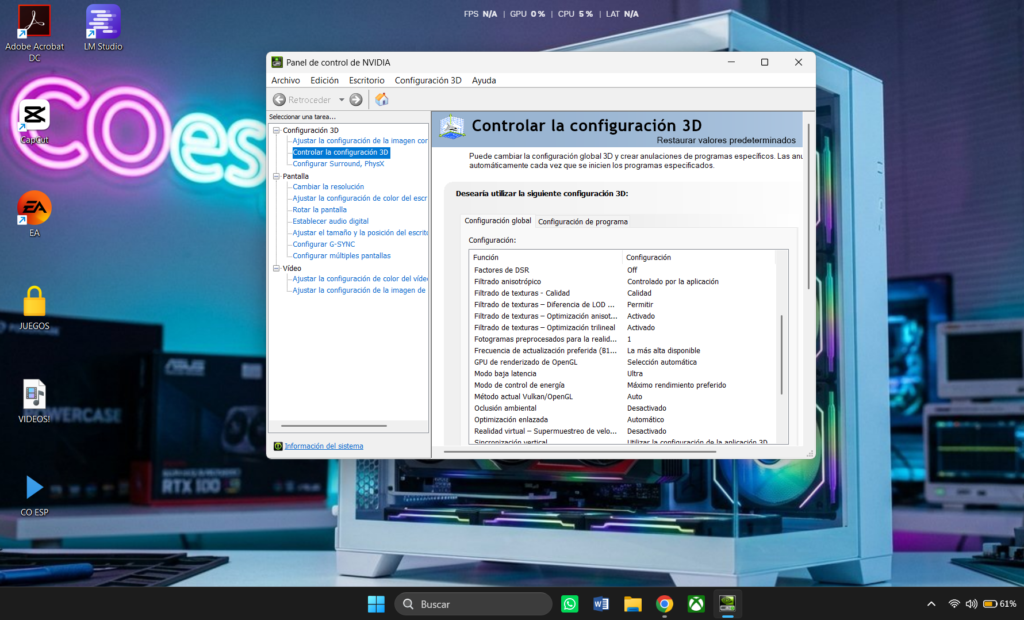Open Adobe Acrobat DC desktop shortcut
Screen dimensions: 1024x620
tap(34, 33)
